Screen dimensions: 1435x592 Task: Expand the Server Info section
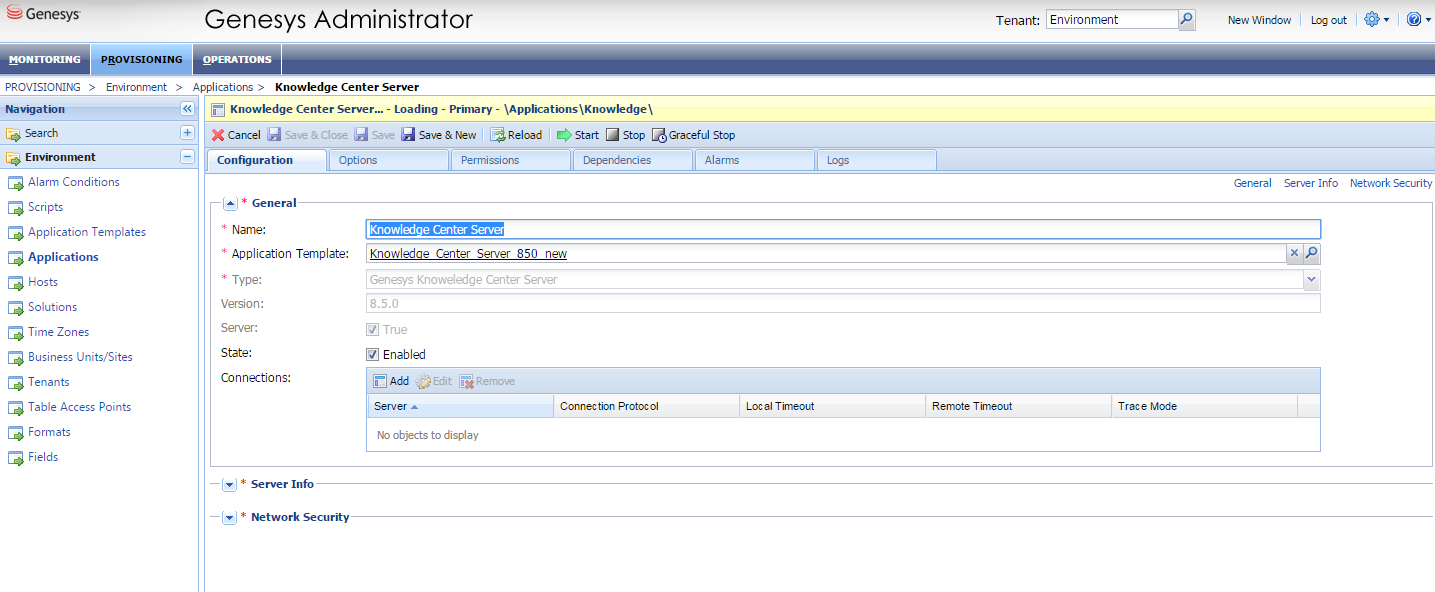229,484
